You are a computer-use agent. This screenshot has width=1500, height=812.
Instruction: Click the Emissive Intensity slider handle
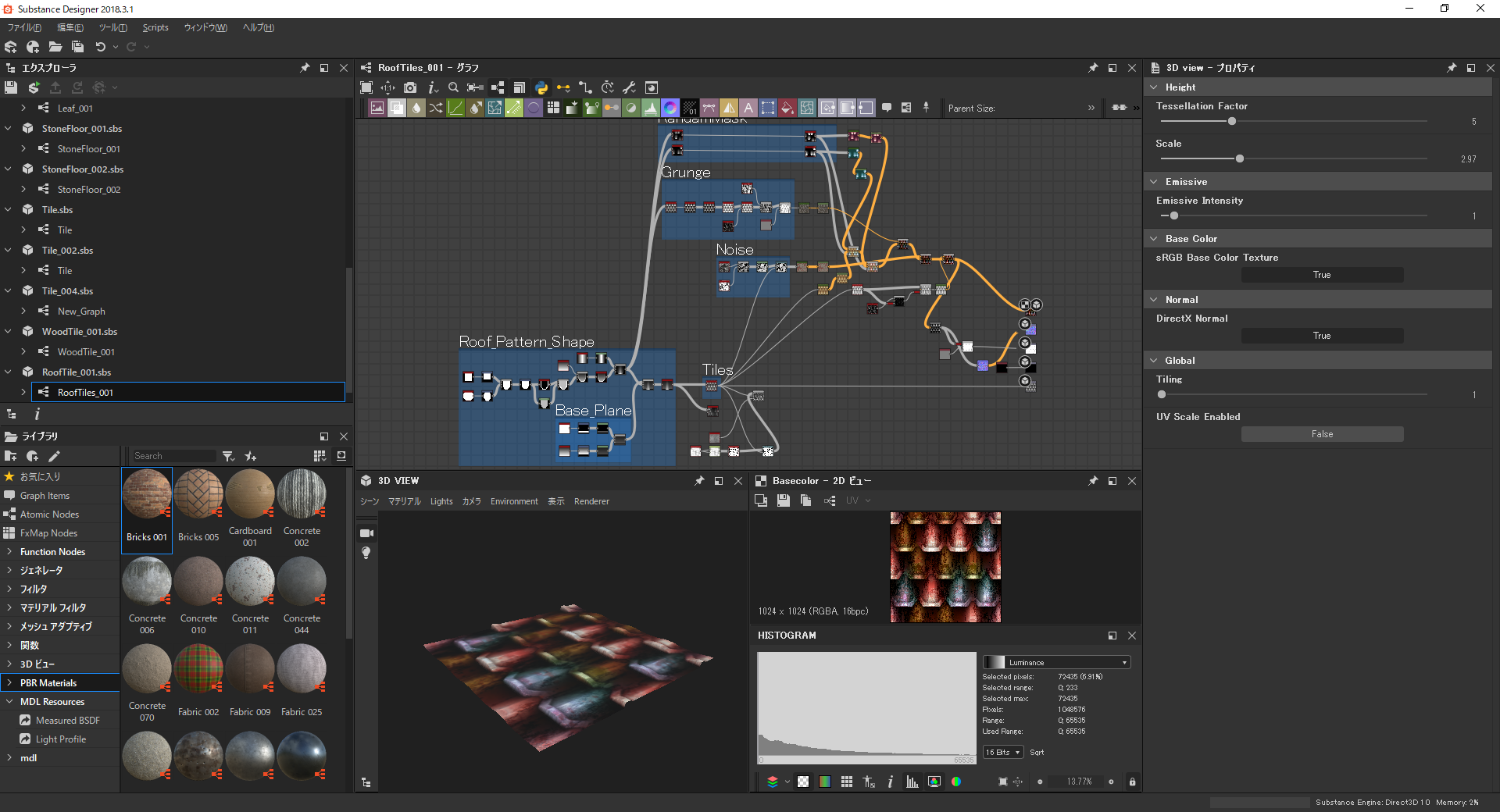(1173, 215)
